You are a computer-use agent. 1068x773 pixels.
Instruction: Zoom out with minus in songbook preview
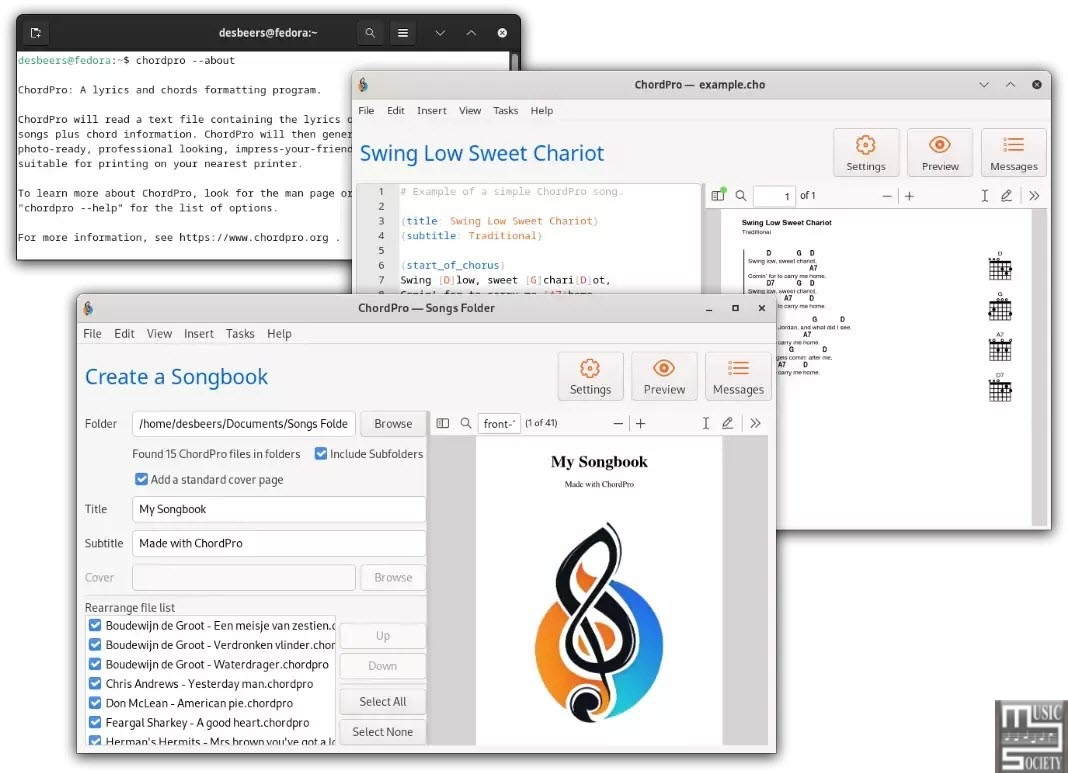[x=618, y=424]
